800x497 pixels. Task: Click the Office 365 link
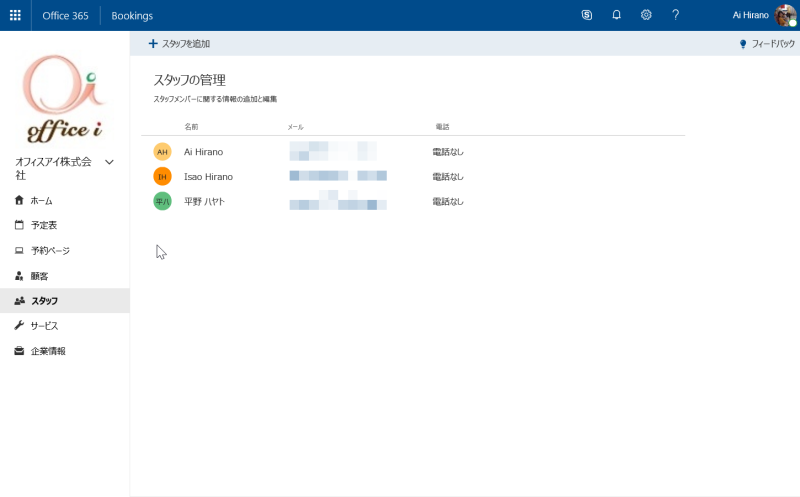[65, 16]
